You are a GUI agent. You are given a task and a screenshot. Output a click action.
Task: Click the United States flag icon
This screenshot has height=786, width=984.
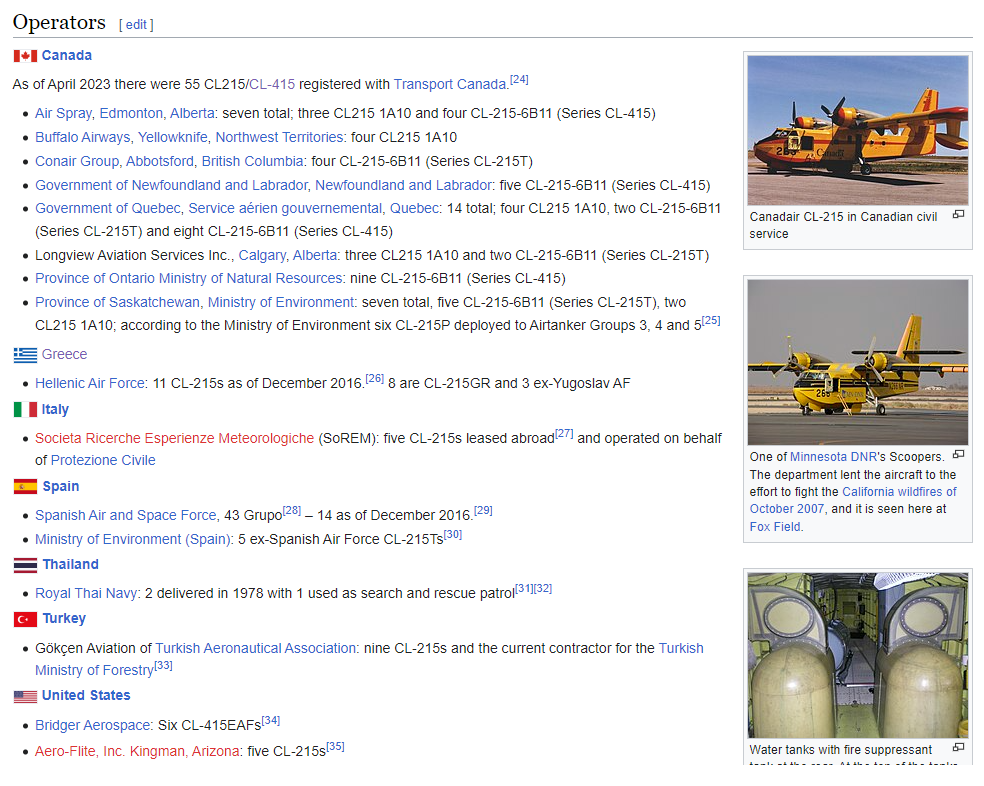pyautogui.click(x=25, y=696)
